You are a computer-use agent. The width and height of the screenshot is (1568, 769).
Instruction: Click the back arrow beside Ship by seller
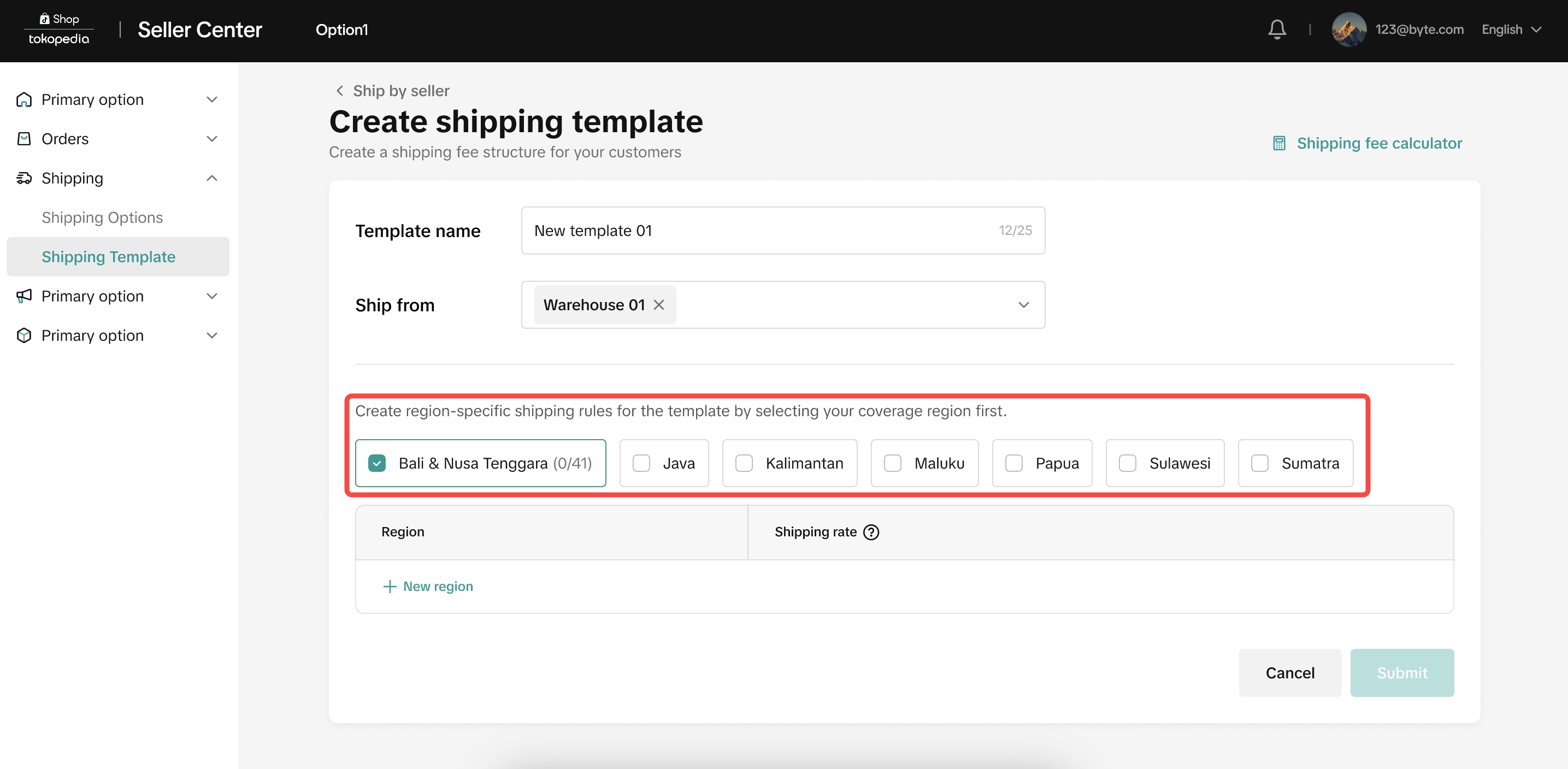click(340, 91)
